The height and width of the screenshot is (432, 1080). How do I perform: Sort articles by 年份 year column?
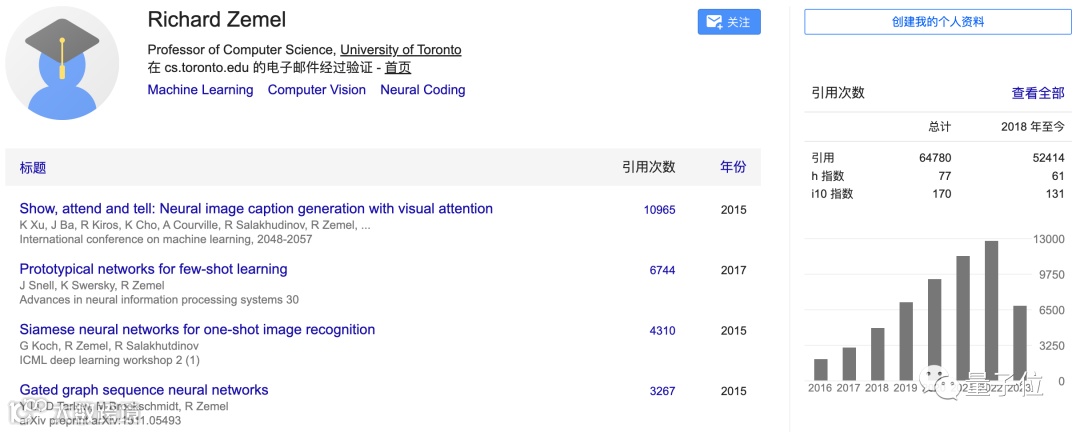point(733,168)
